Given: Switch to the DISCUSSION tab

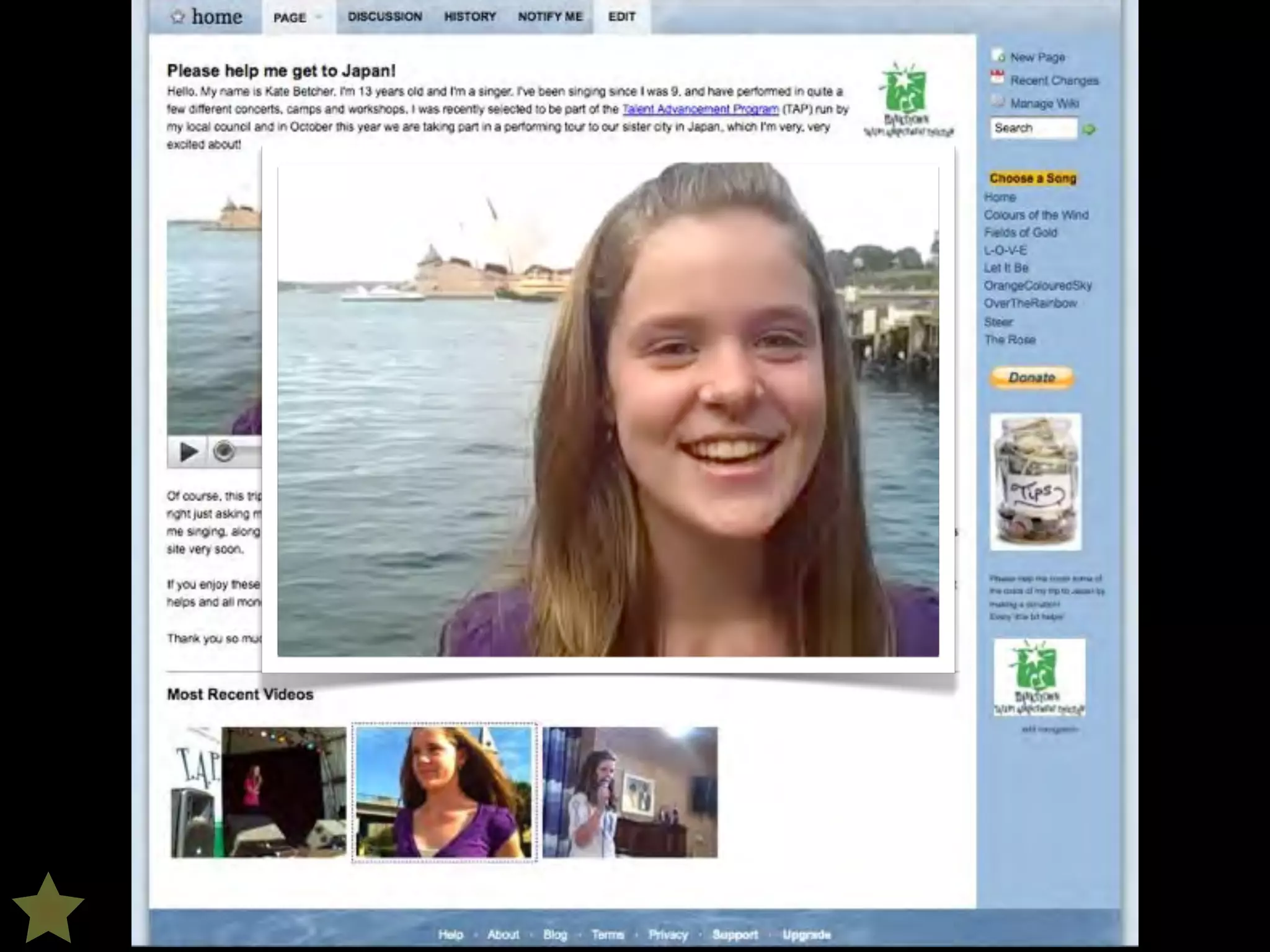Looking at the screenshot, I should point(384,17).
